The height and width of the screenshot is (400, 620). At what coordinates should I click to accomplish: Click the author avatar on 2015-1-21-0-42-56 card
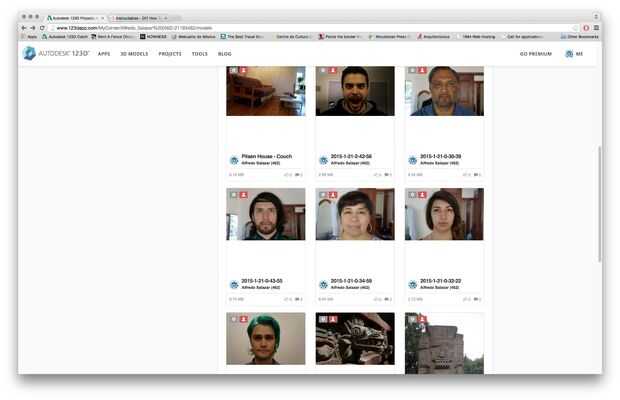click(x=323, y=160)
